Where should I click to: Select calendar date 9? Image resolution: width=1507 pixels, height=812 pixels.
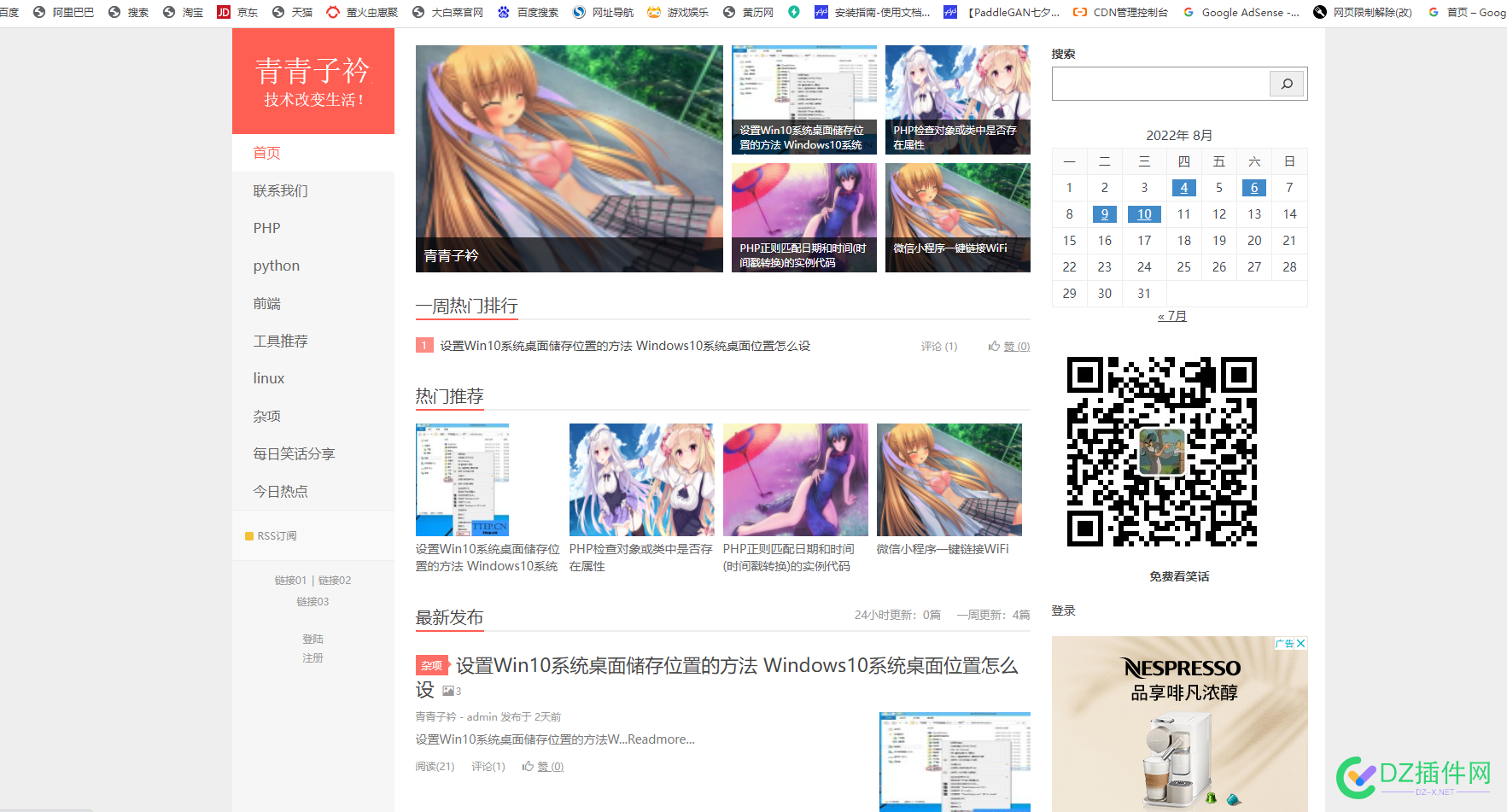tap(1105, 214)
